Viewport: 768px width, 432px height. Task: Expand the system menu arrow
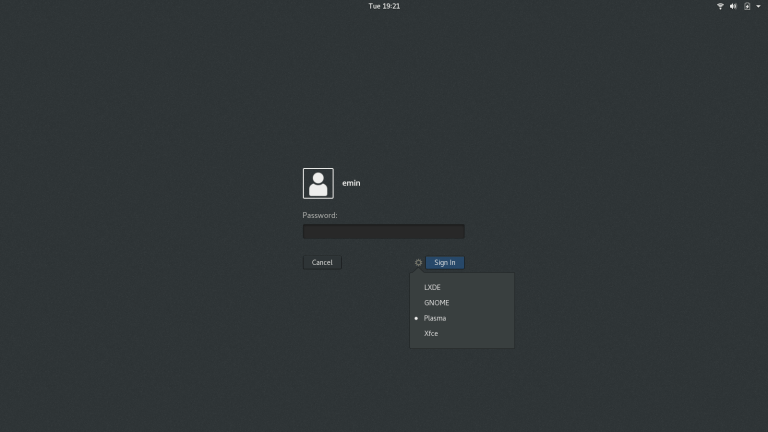pyautogui.click(x=758, y=6)
